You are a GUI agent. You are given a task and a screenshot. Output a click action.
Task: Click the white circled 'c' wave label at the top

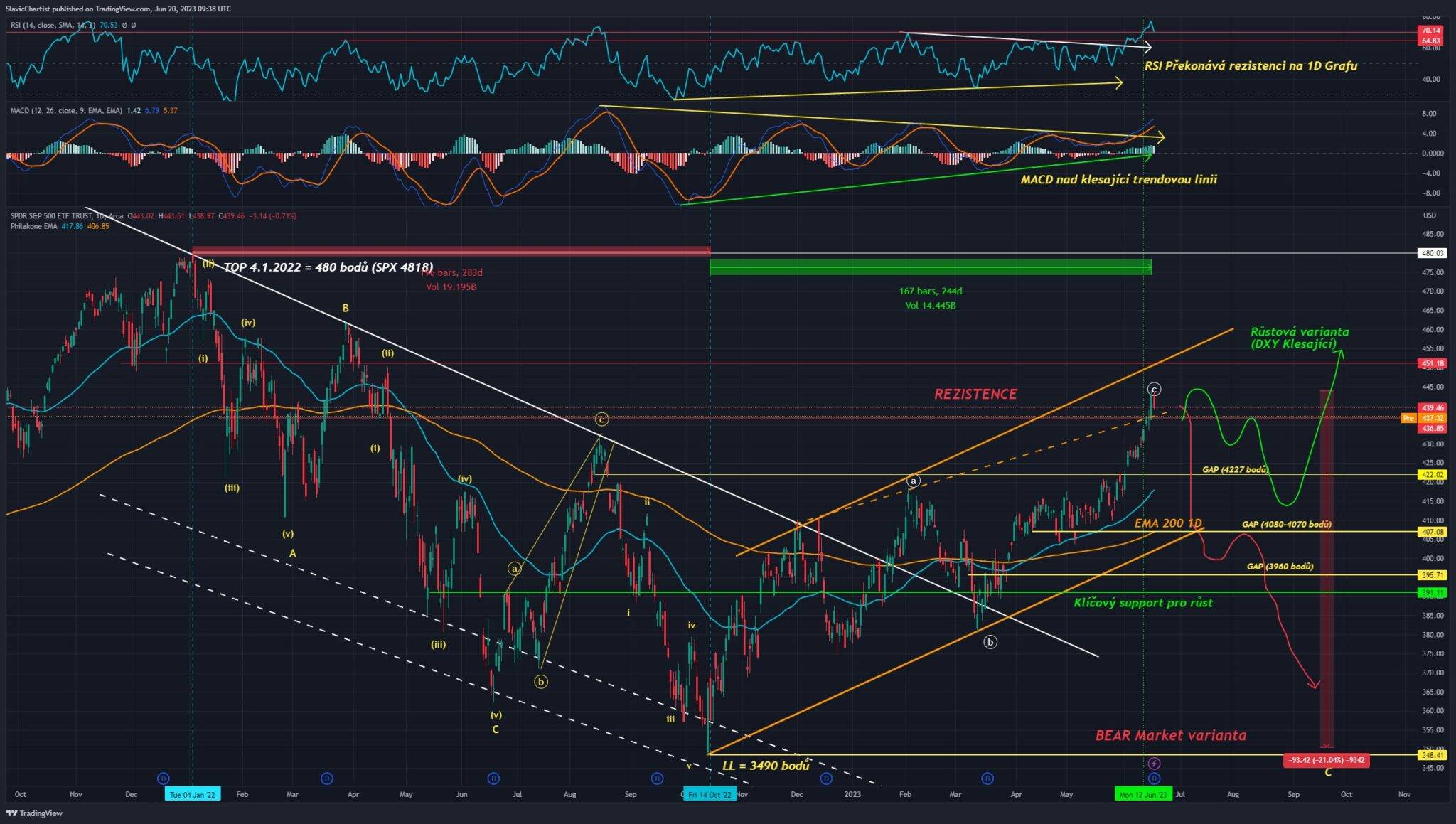pos(1154,389)
